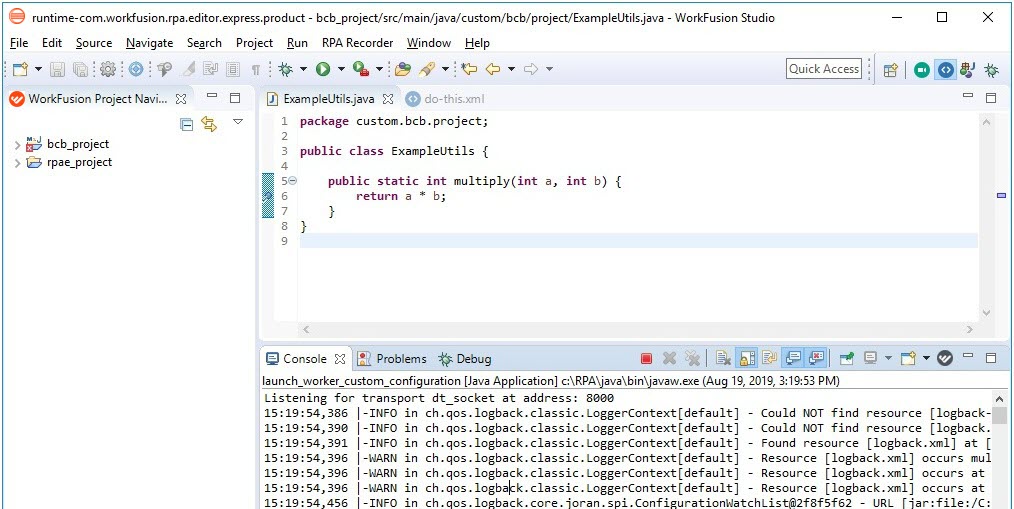
Task: Expand the rpae_project tree node
Action: coord(17,163)
